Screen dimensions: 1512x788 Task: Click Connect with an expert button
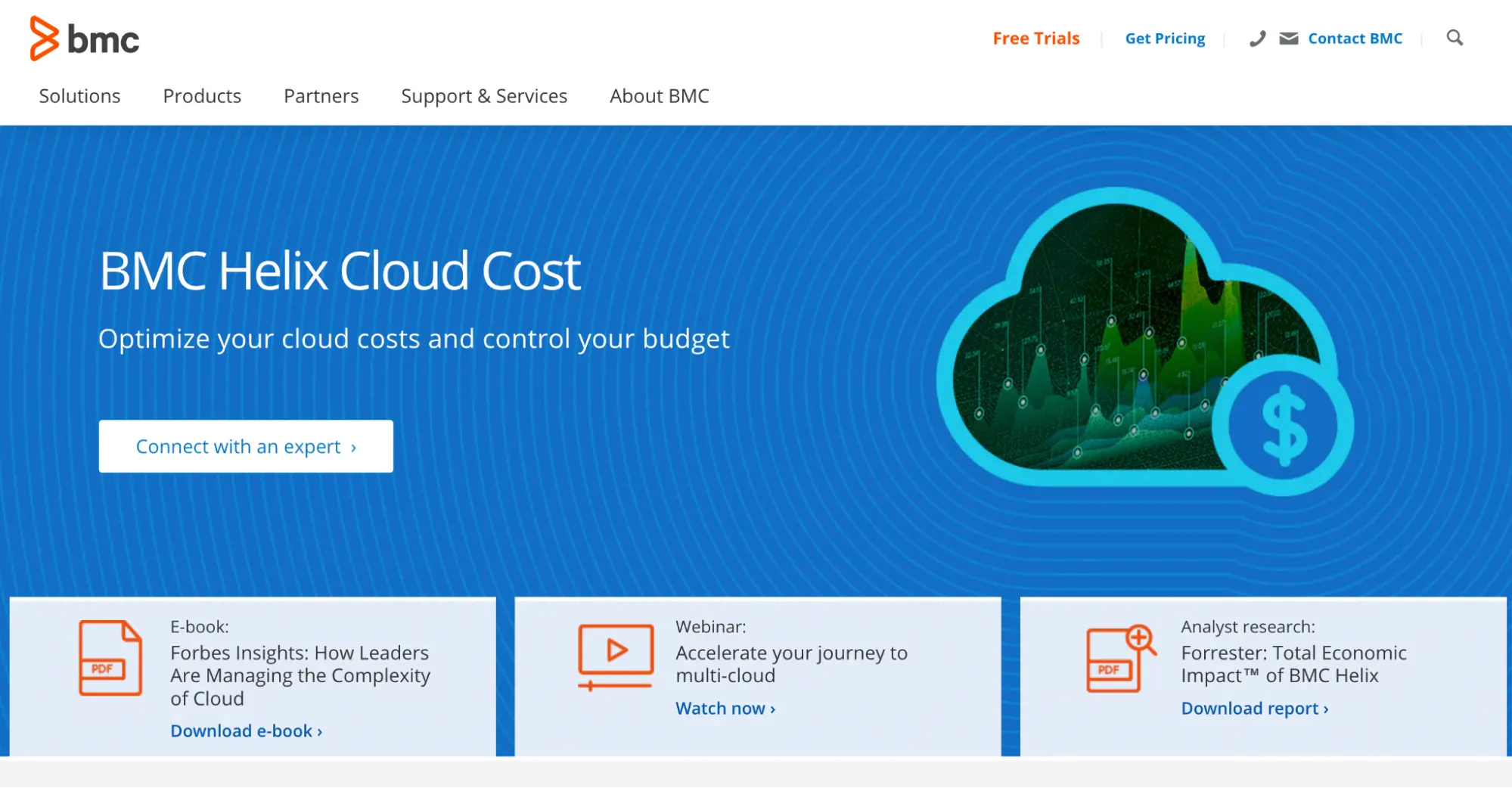pos(246,446)
